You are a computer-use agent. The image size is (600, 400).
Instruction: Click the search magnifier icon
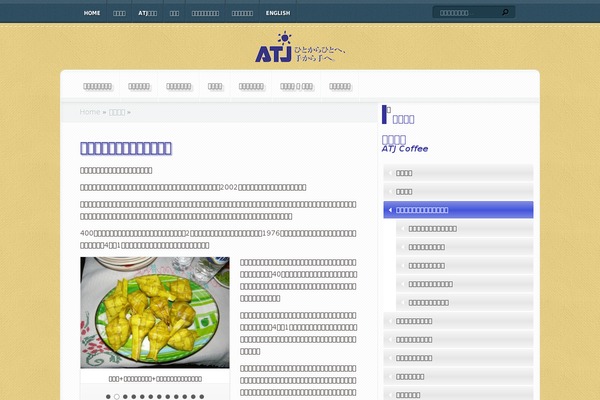click(505, 12)
